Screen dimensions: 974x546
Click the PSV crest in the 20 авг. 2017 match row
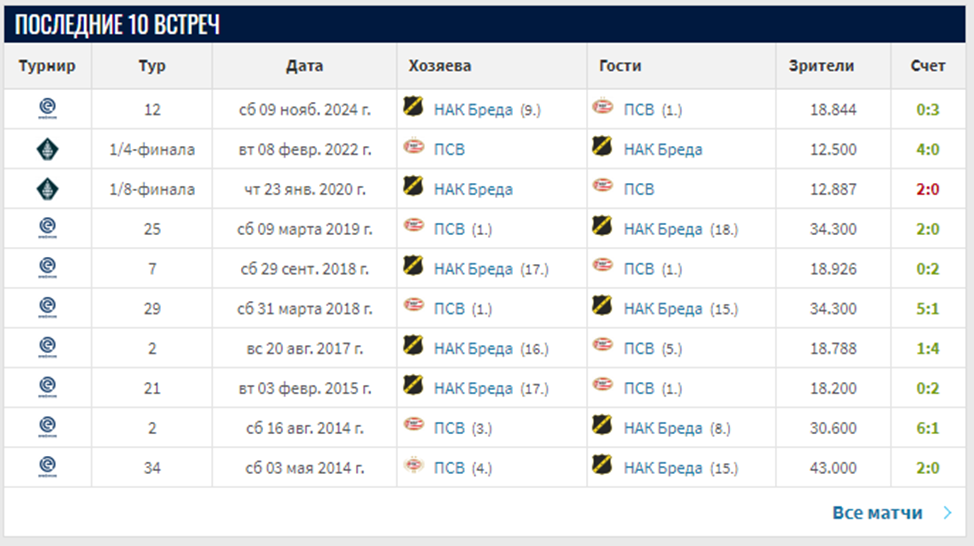(602, 347)
